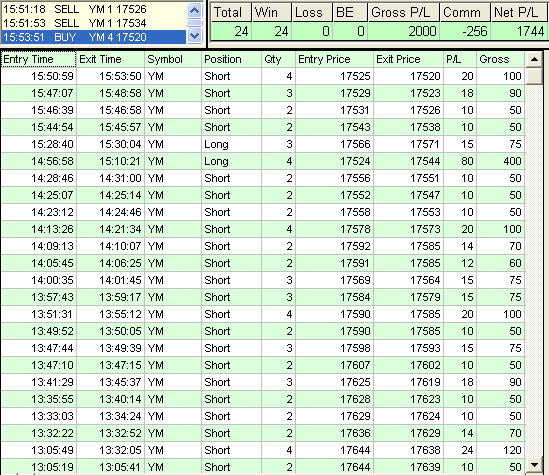Viewport: 549px width, 475px height.
Task: Click the BE header in summary panel
Action: coord(350,13)
